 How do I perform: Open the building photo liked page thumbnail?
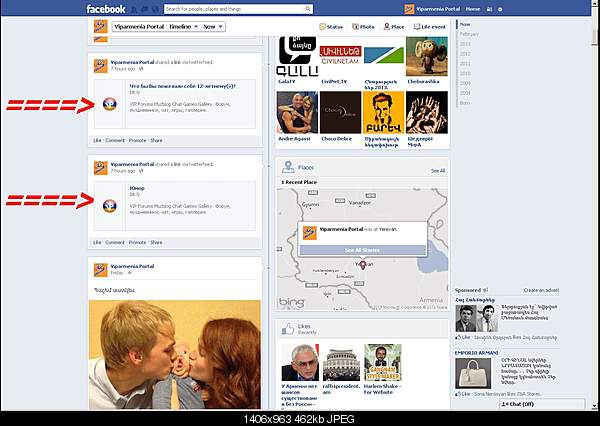coord(341,362)
